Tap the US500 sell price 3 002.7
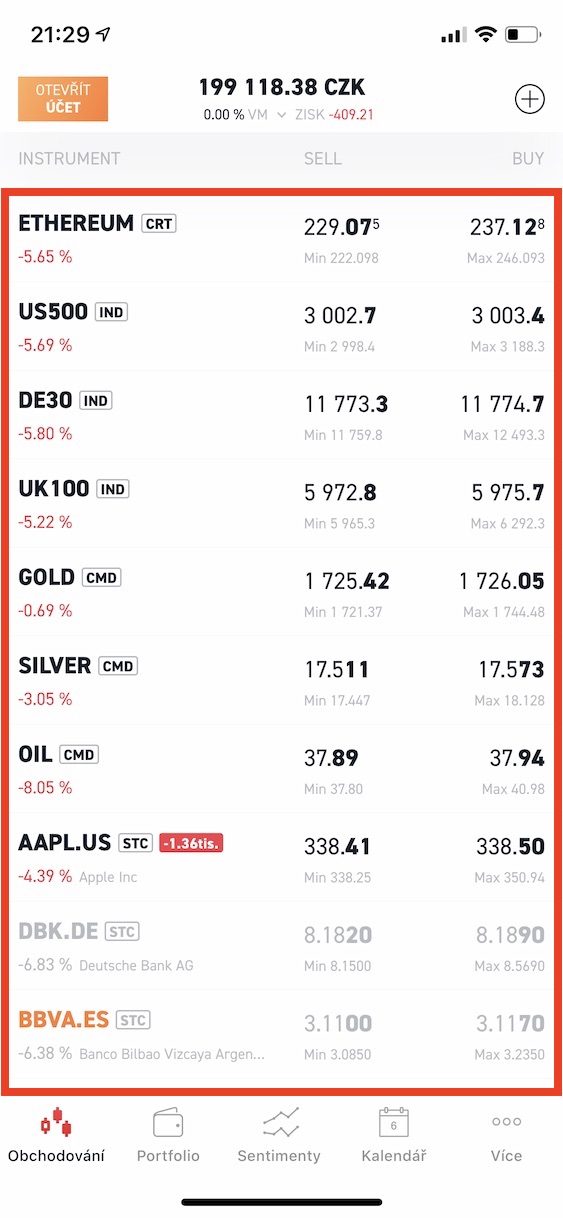Viewport: 563px width, 1218px height. [340, 317]
